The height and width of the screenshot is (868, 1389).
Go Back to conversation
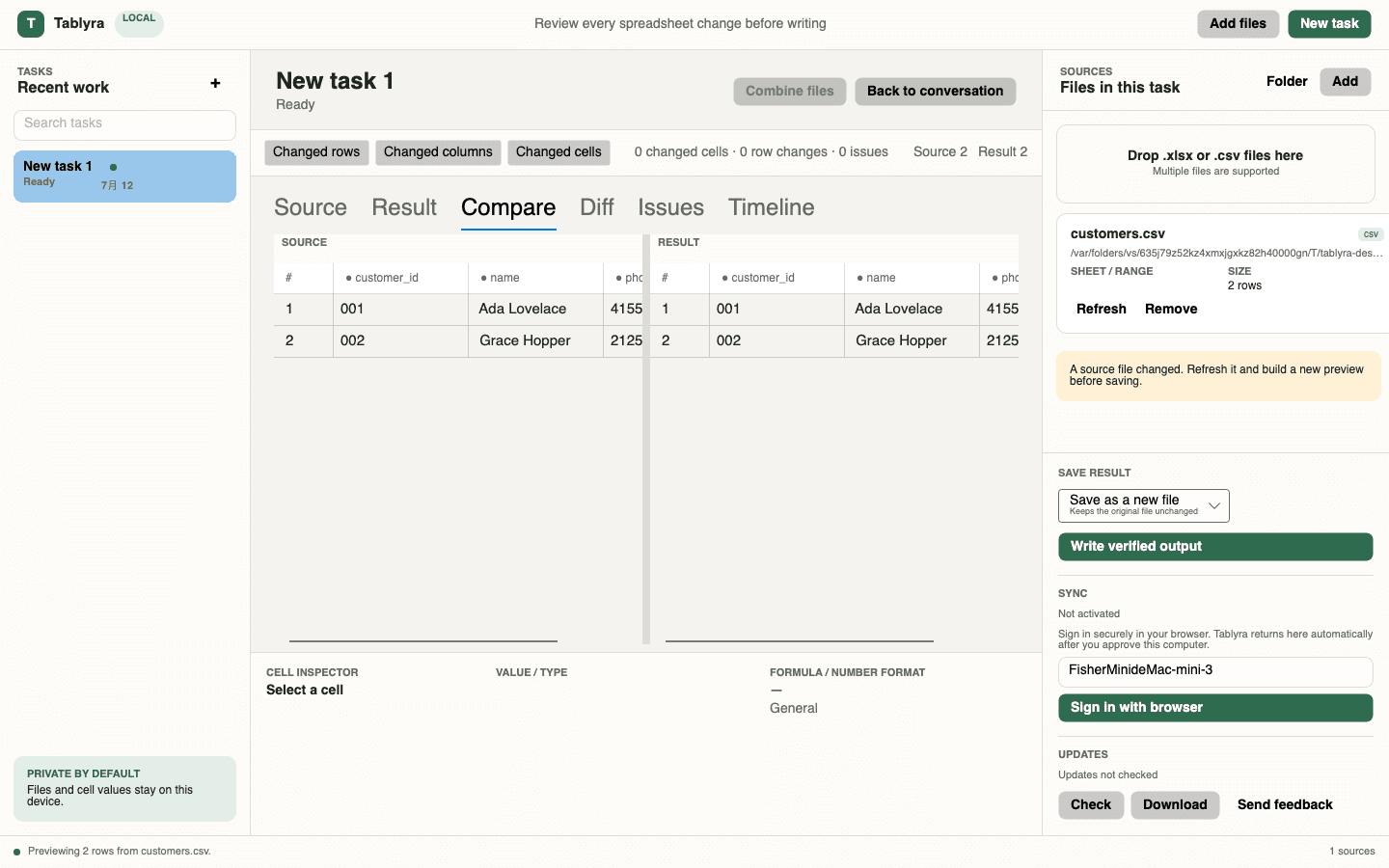click(935, 92)
